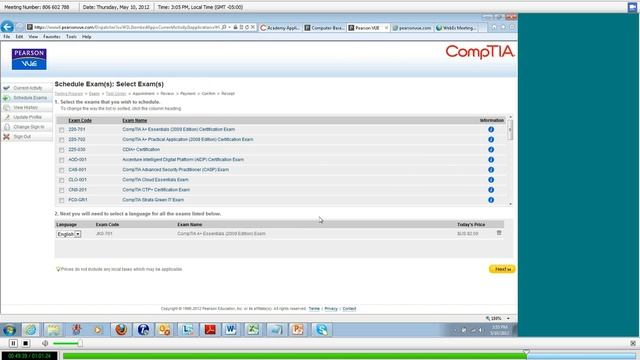Switch to the WebEx Meeting tab
Viewport: 640px width, 360px height.
456,28
